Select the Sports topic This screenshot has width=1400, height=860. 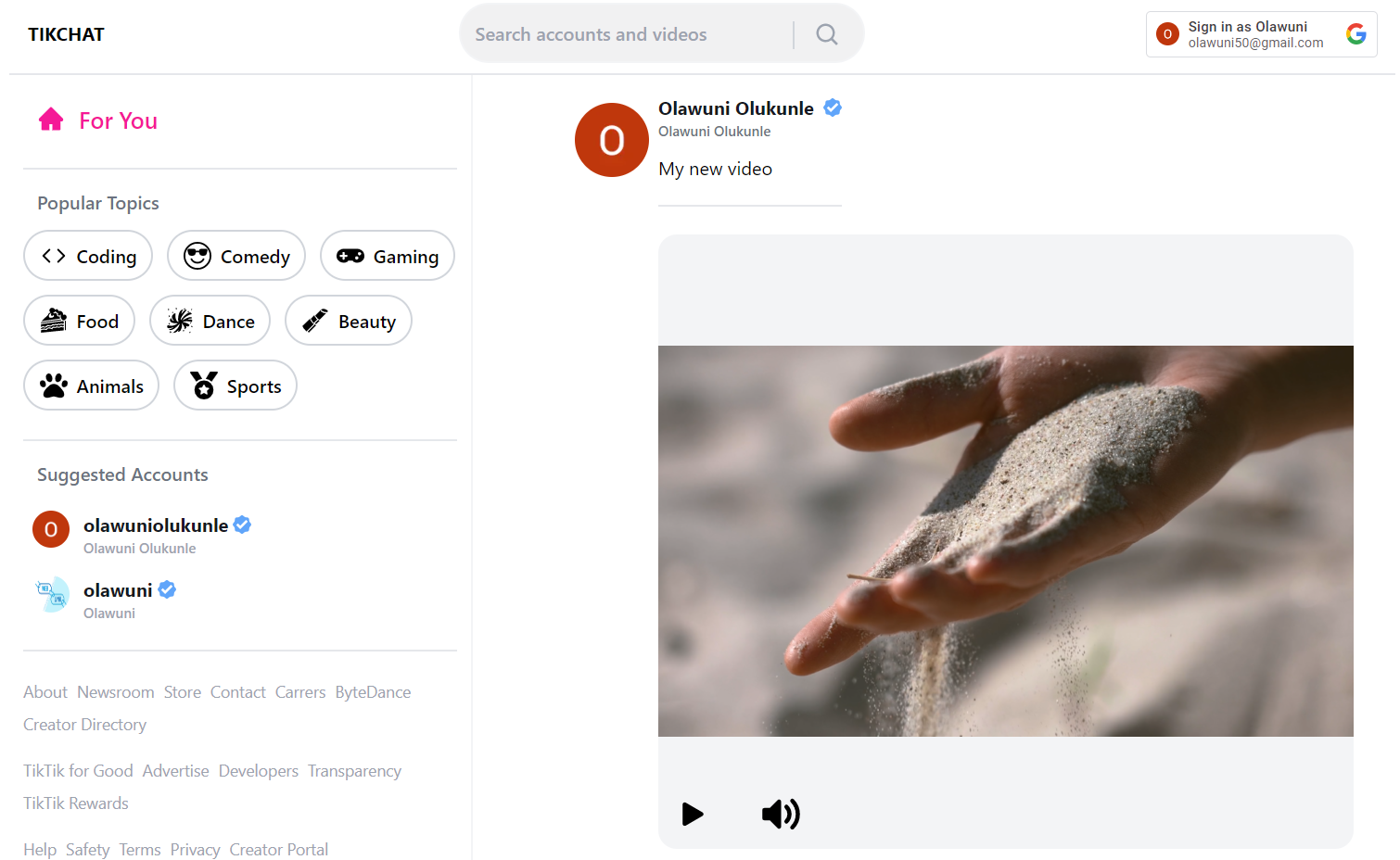[235, 386]
